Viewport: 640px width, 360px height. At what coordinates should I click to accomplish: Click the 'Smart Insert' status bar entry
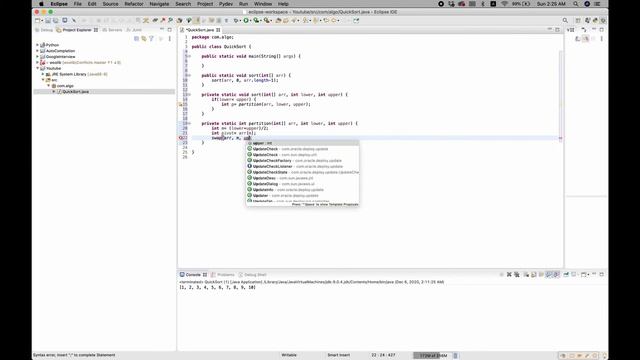point(338,355)
